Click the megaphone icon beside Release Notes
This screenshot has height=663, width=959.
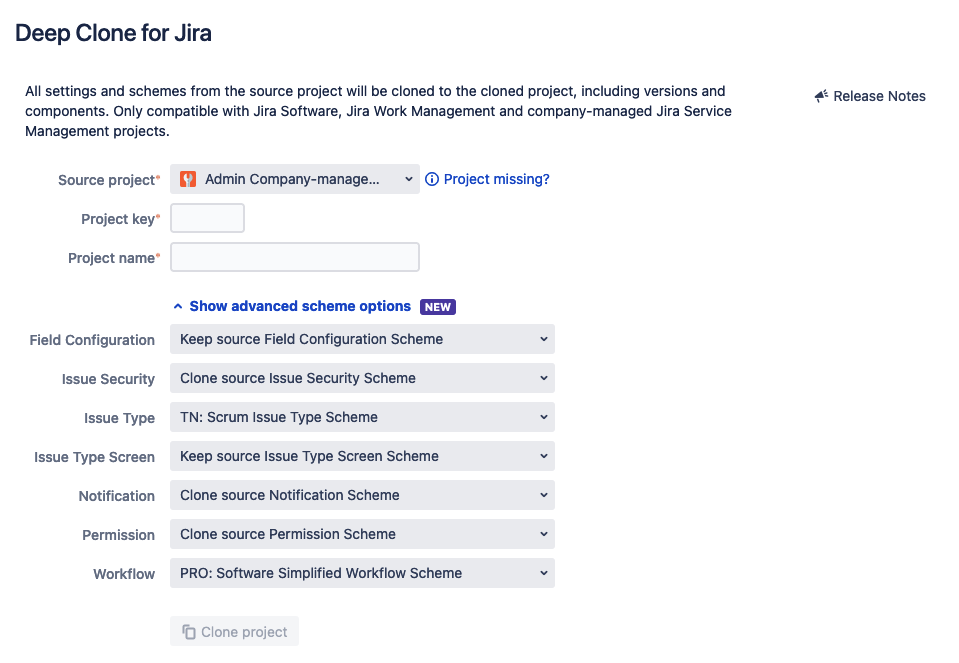(820, 95)
